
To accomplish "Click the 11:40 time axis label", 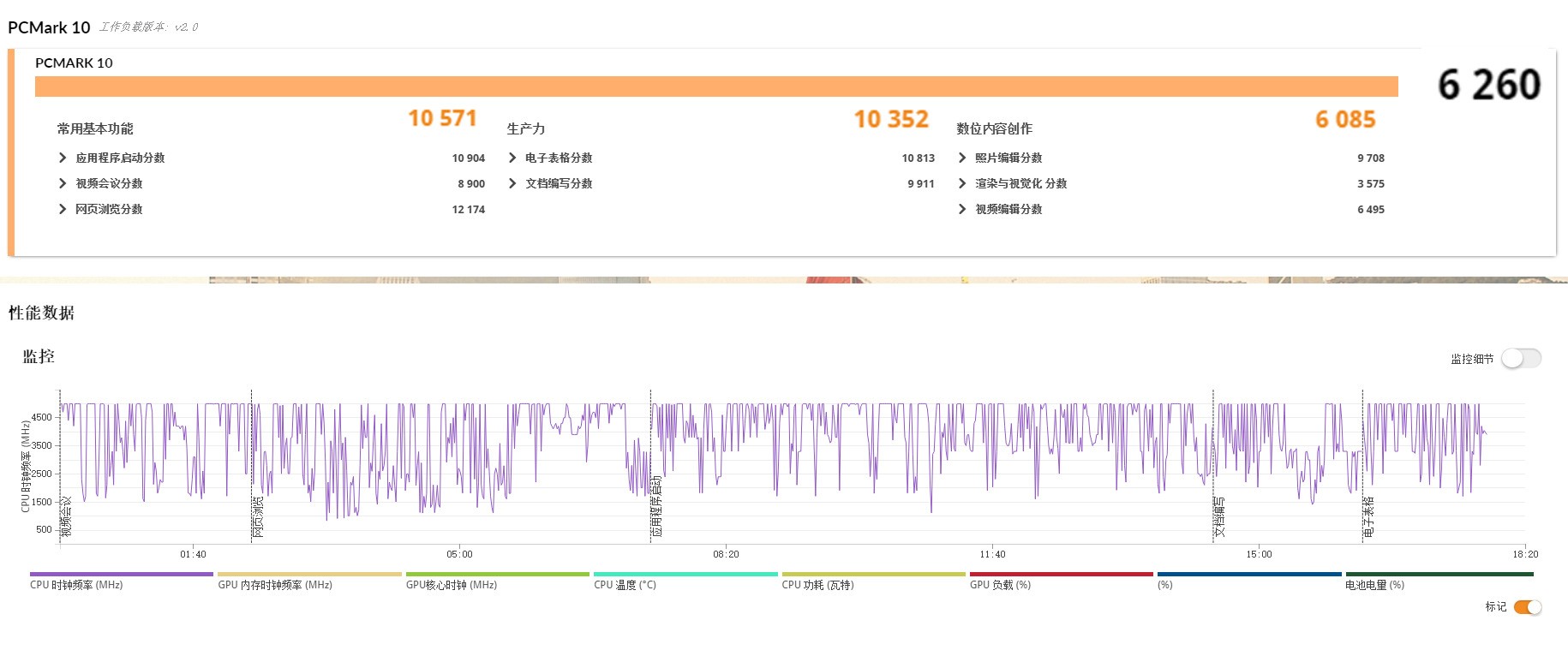I will [x=992, y=554].
